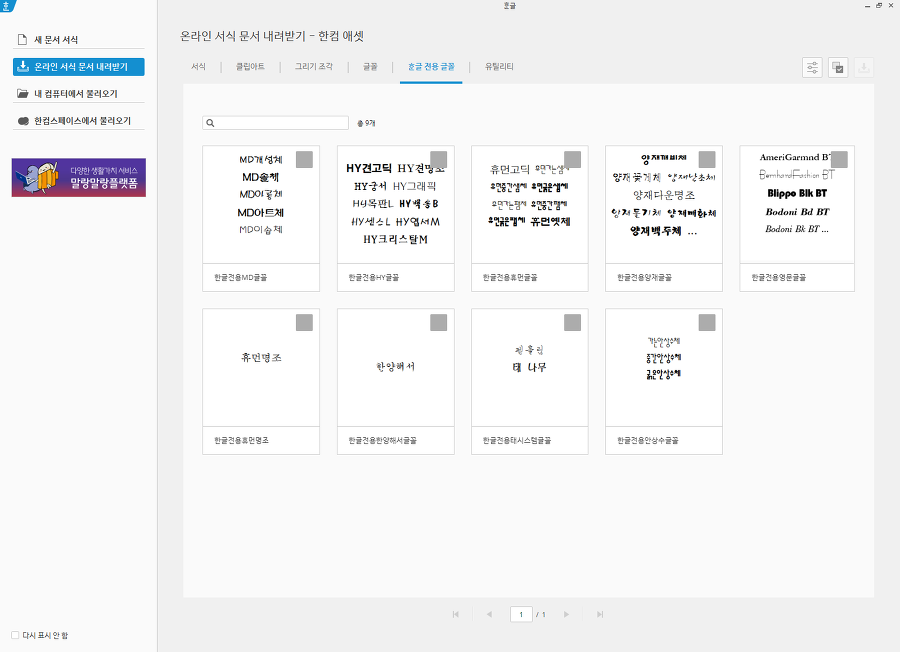
Task: Go to the next page arrow
Action: point(567,614)
